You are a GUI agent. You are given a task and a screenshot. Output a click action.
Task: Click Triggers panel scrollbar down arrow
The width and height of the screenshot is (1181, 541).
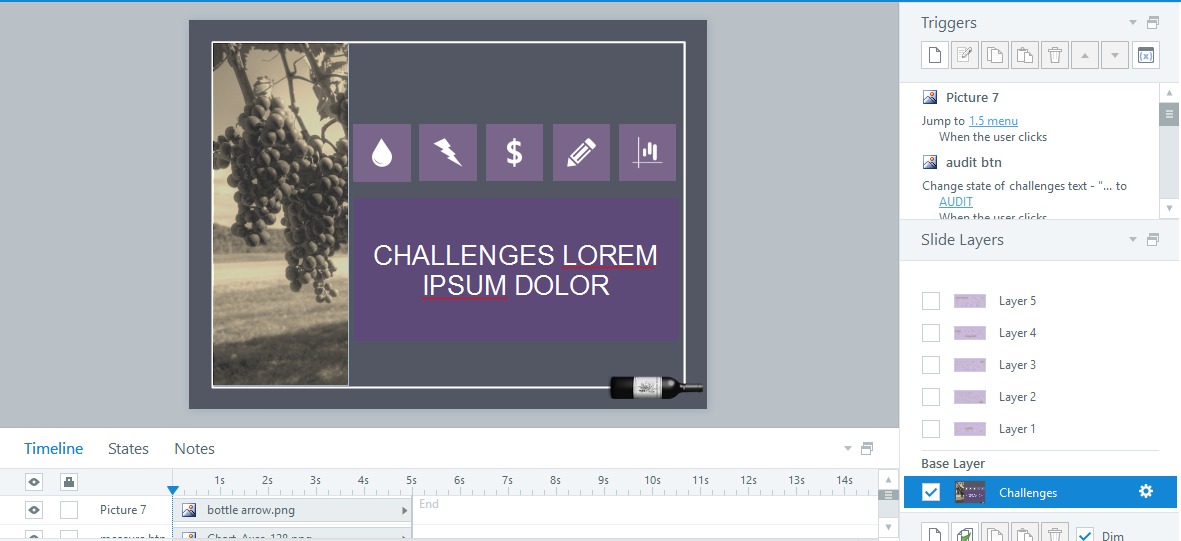1169,207
